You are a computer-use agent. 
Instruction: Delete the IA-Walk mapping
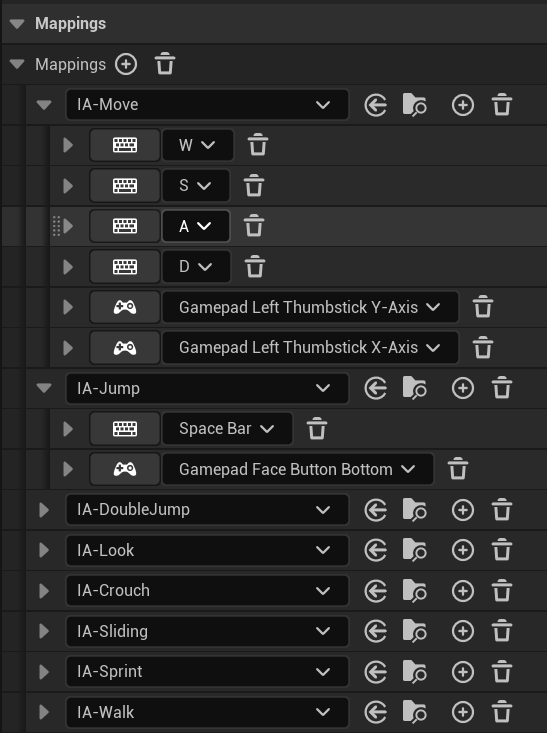point(502,712)
